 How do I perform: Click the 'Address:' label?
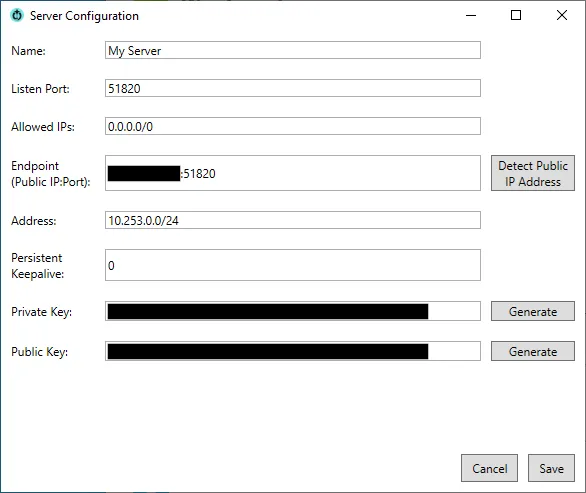34,221
